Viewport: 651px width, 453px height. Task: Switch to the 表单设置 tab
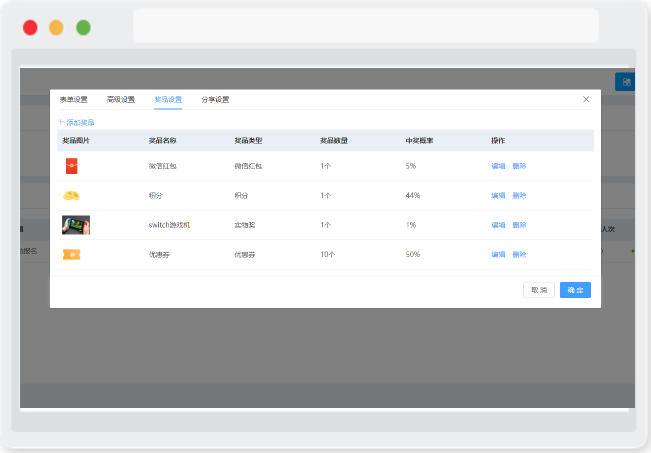73,100
